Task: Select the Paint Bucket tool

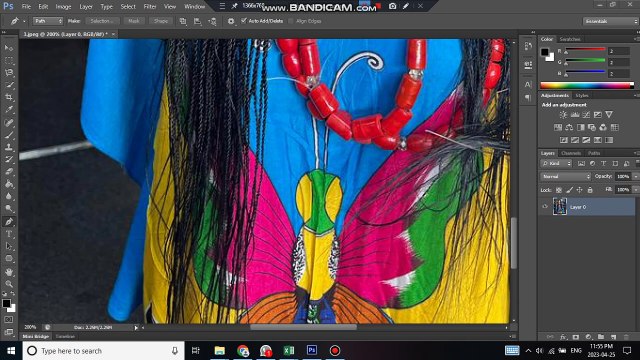Action: pos(9,184)
